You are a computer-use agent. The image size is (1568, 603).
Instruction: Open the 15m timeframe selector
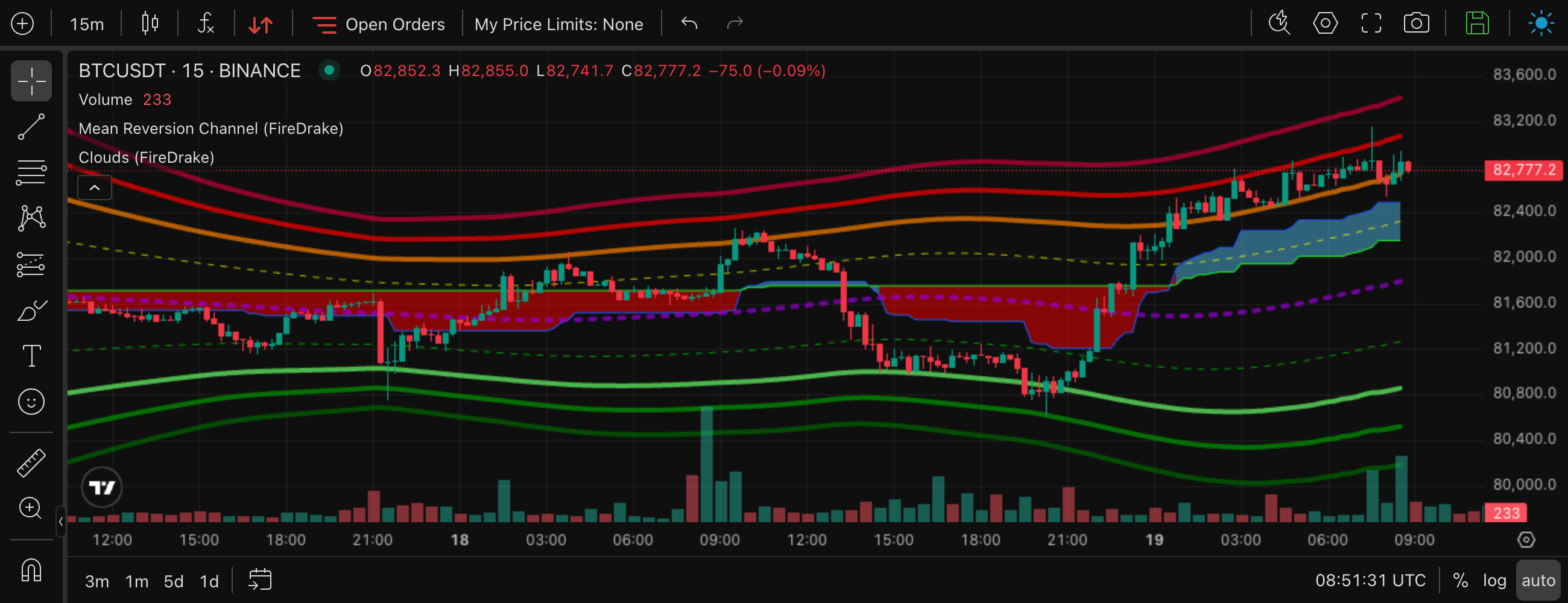coord(86,24)
